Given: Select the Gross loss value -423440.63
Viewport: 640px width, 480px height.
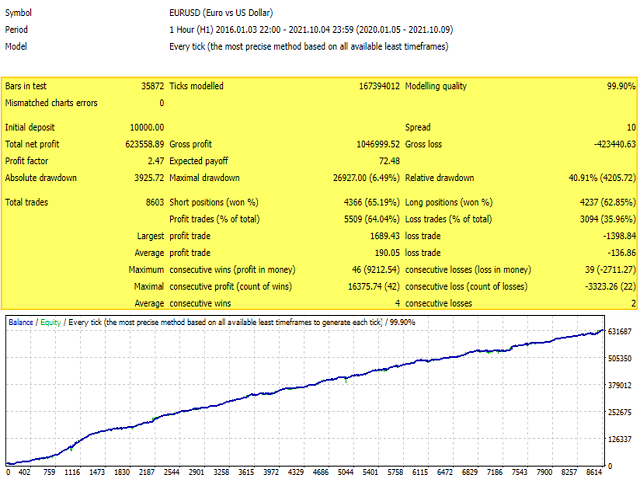Looking at the screenshot, I should [615, 144].
